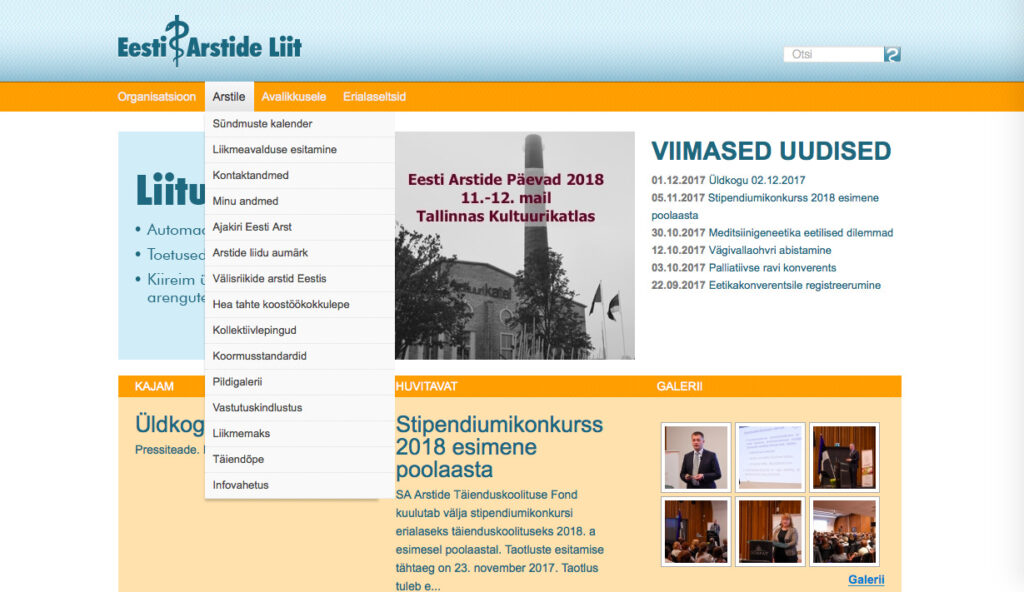Open Infovahetus menu entry
This screenshot has height=592, width=1024.
[x=300, y=485]
